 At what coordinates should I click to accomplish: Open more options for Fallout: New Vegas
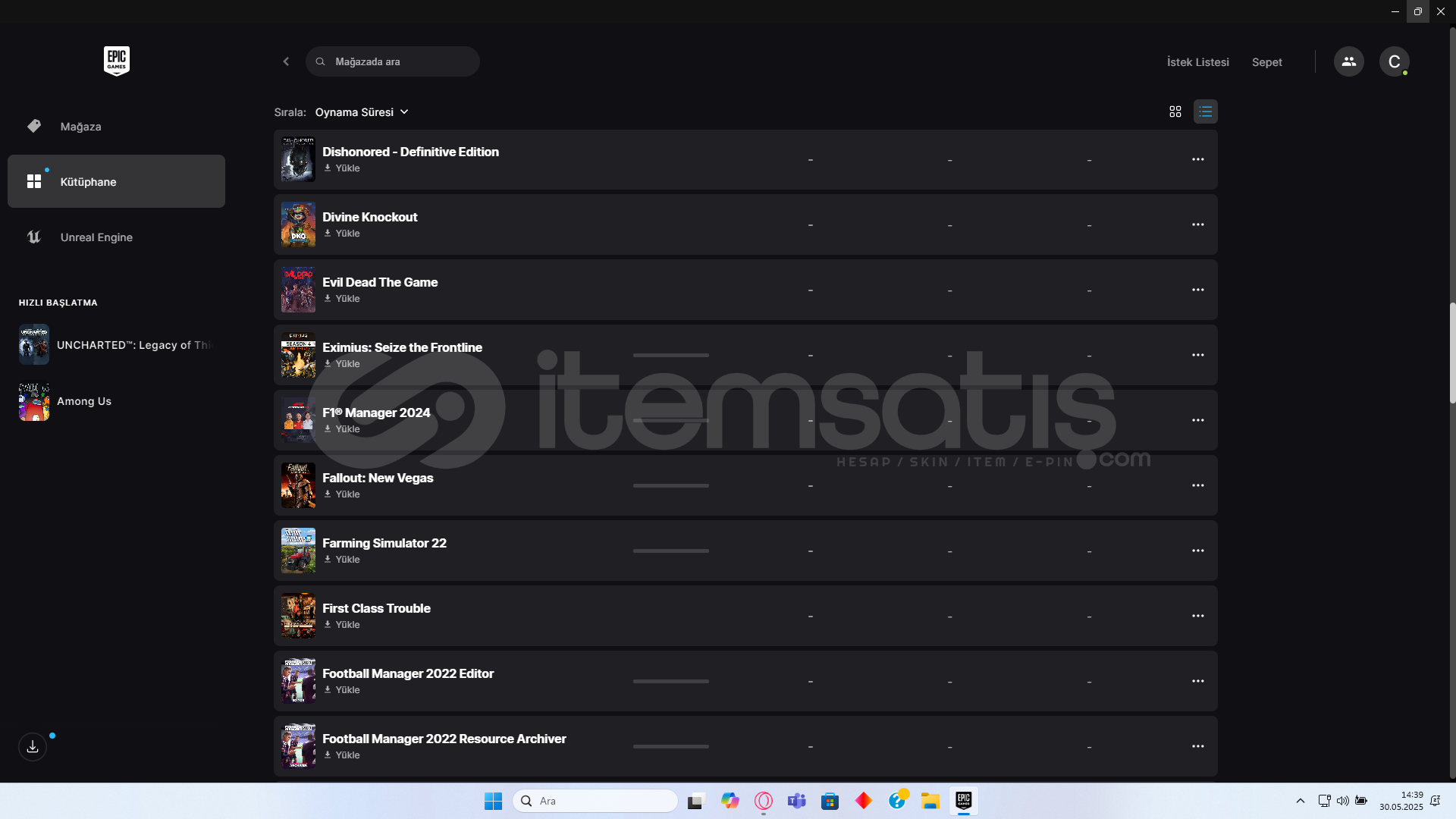pos(1198,485)
